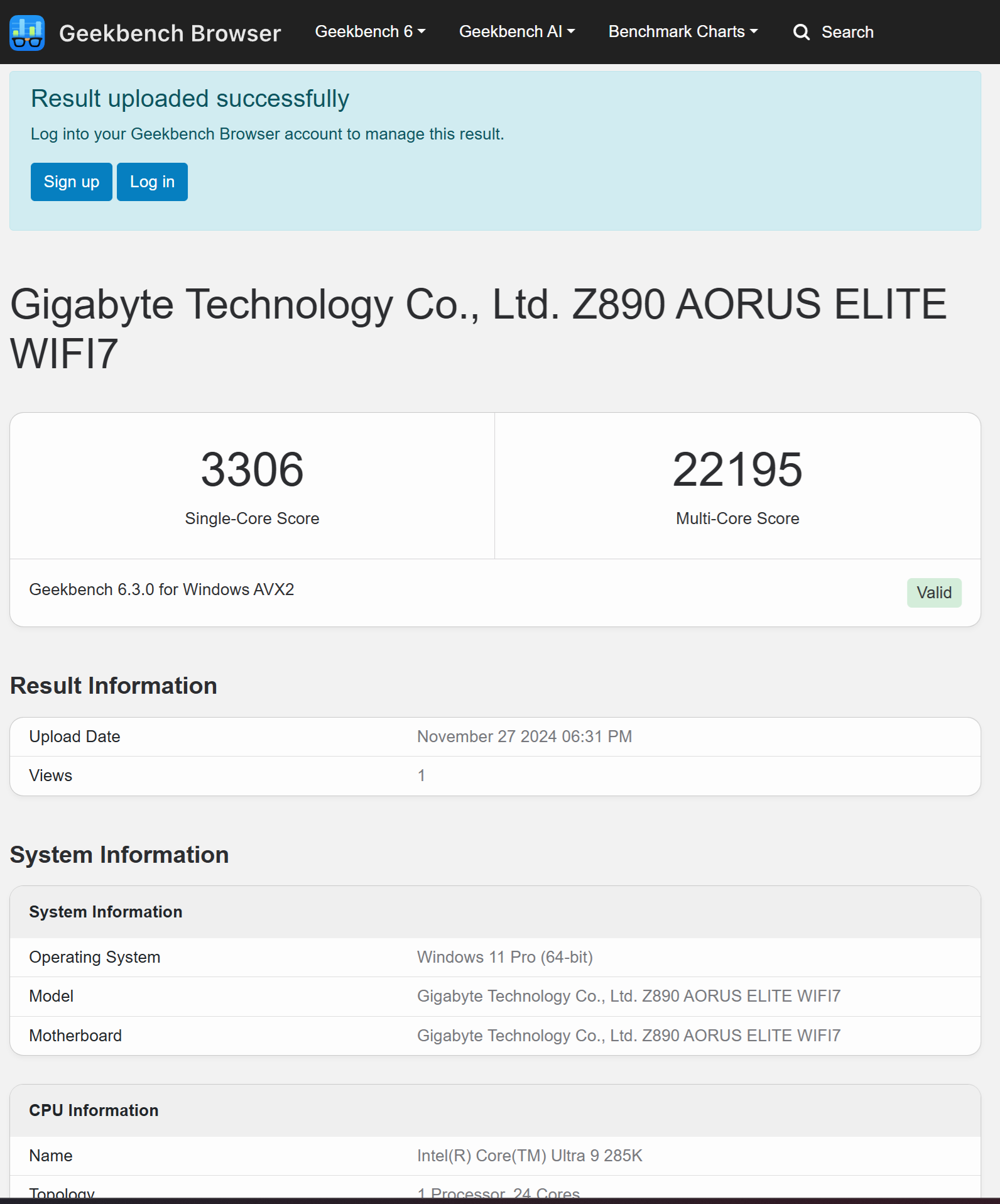The image size is (1000, 1204).
Task: Click the magnifying glass search icon
Action: (801, 32)
